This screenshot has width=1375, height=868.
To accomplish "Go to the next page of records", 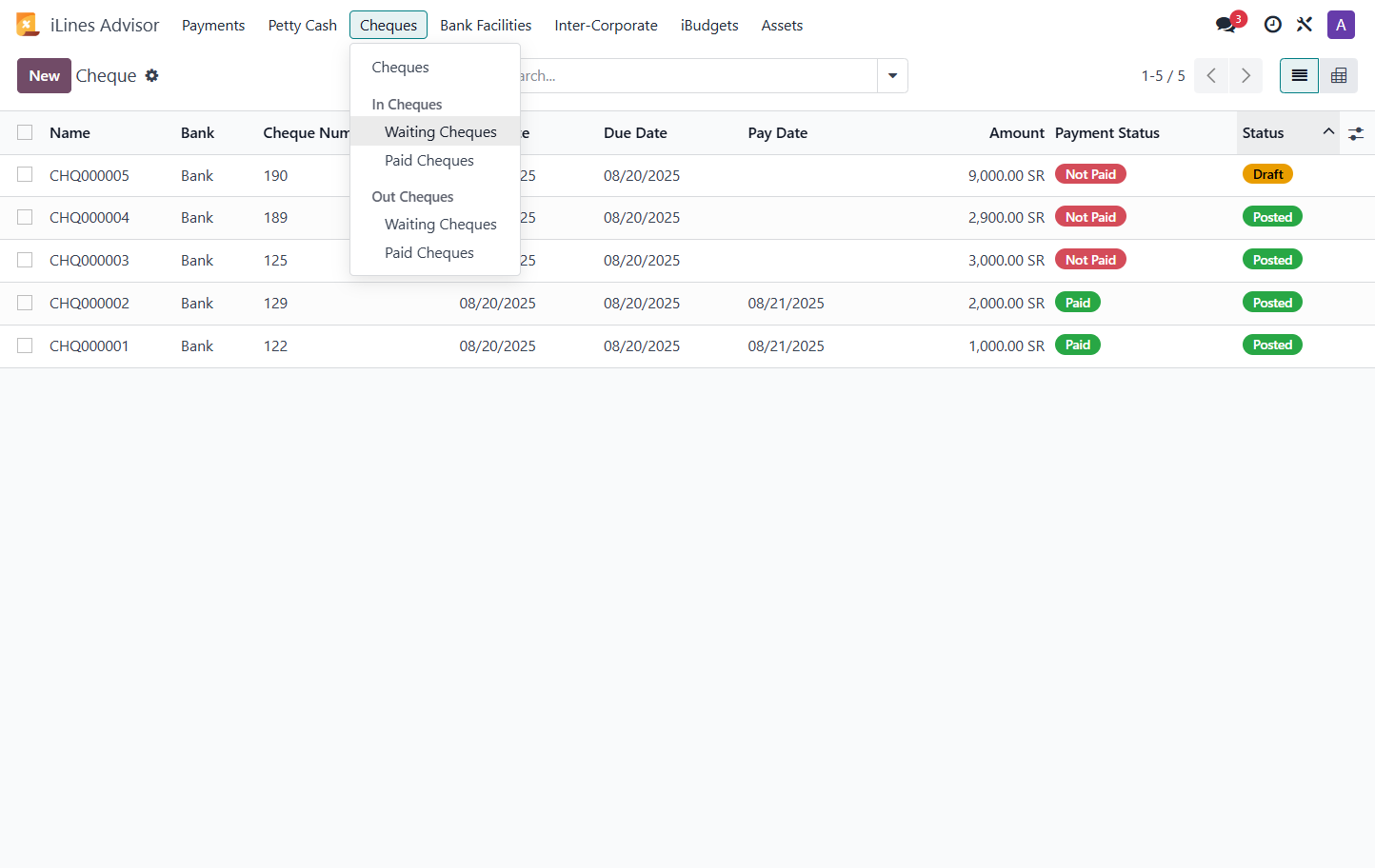I will (x=1245, y=76).
